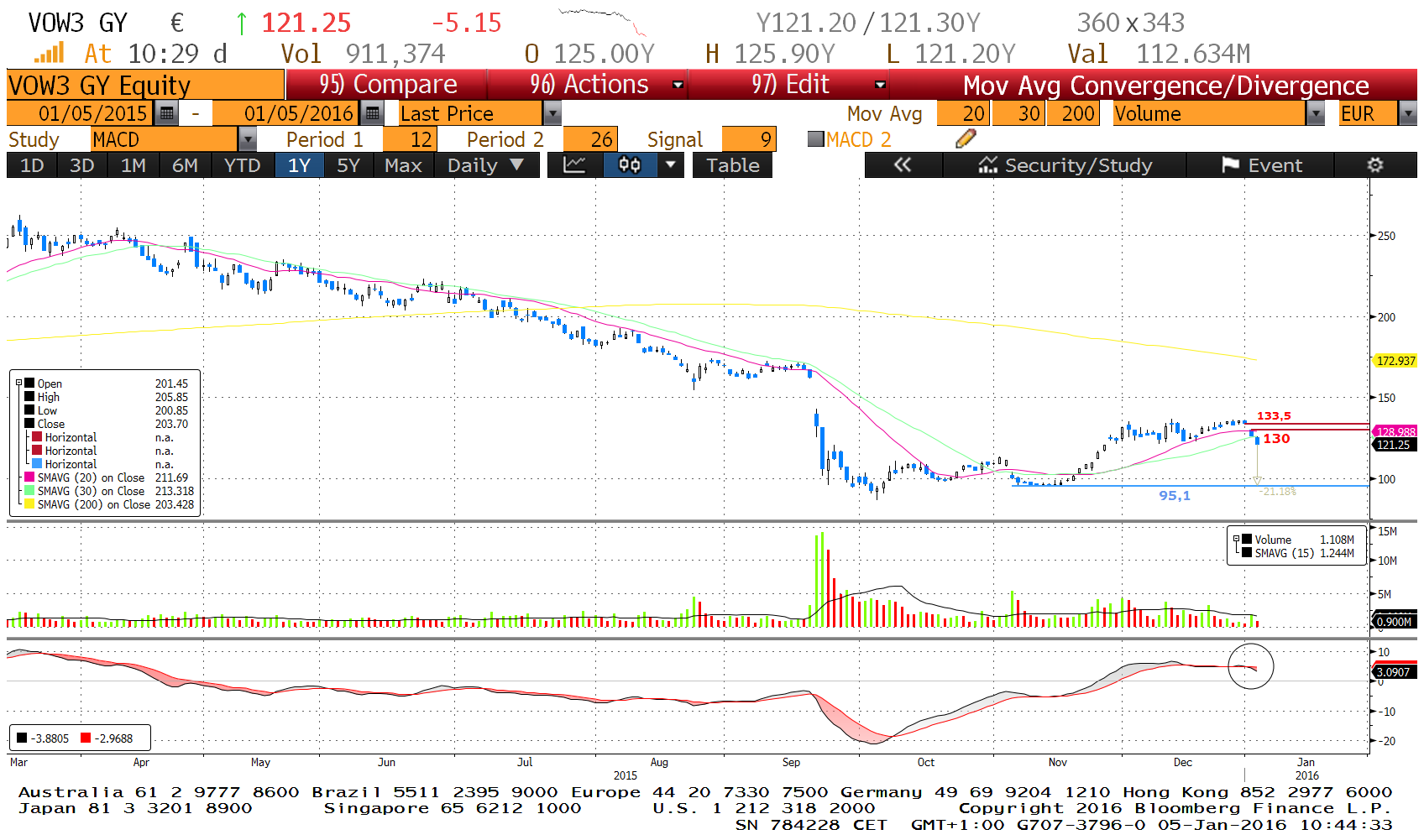Open the Edit menu dropdown

pos(880,85)
